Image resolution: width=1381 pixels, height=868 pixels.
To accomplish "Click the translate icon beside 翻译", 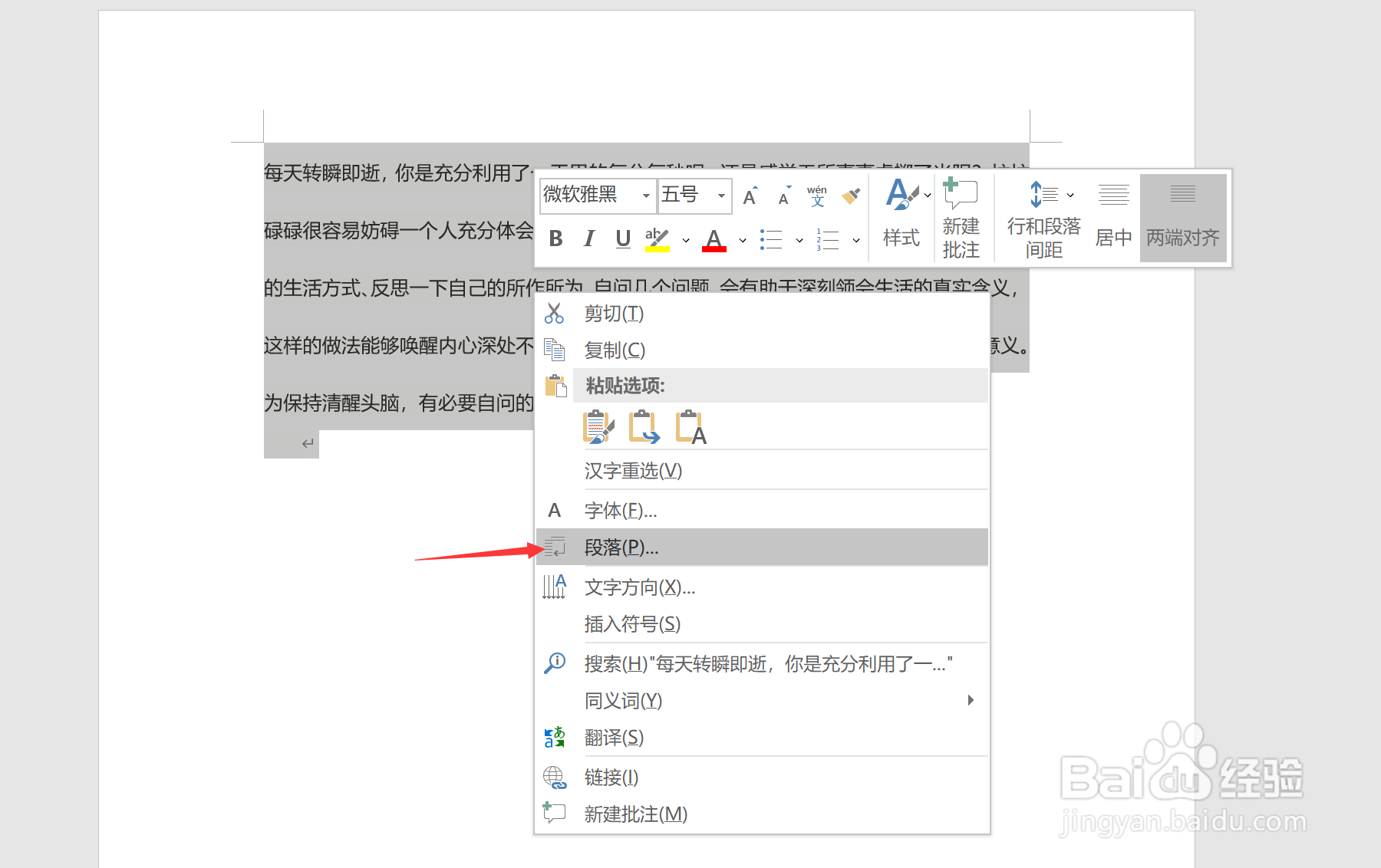I will (x=555, y=738).
